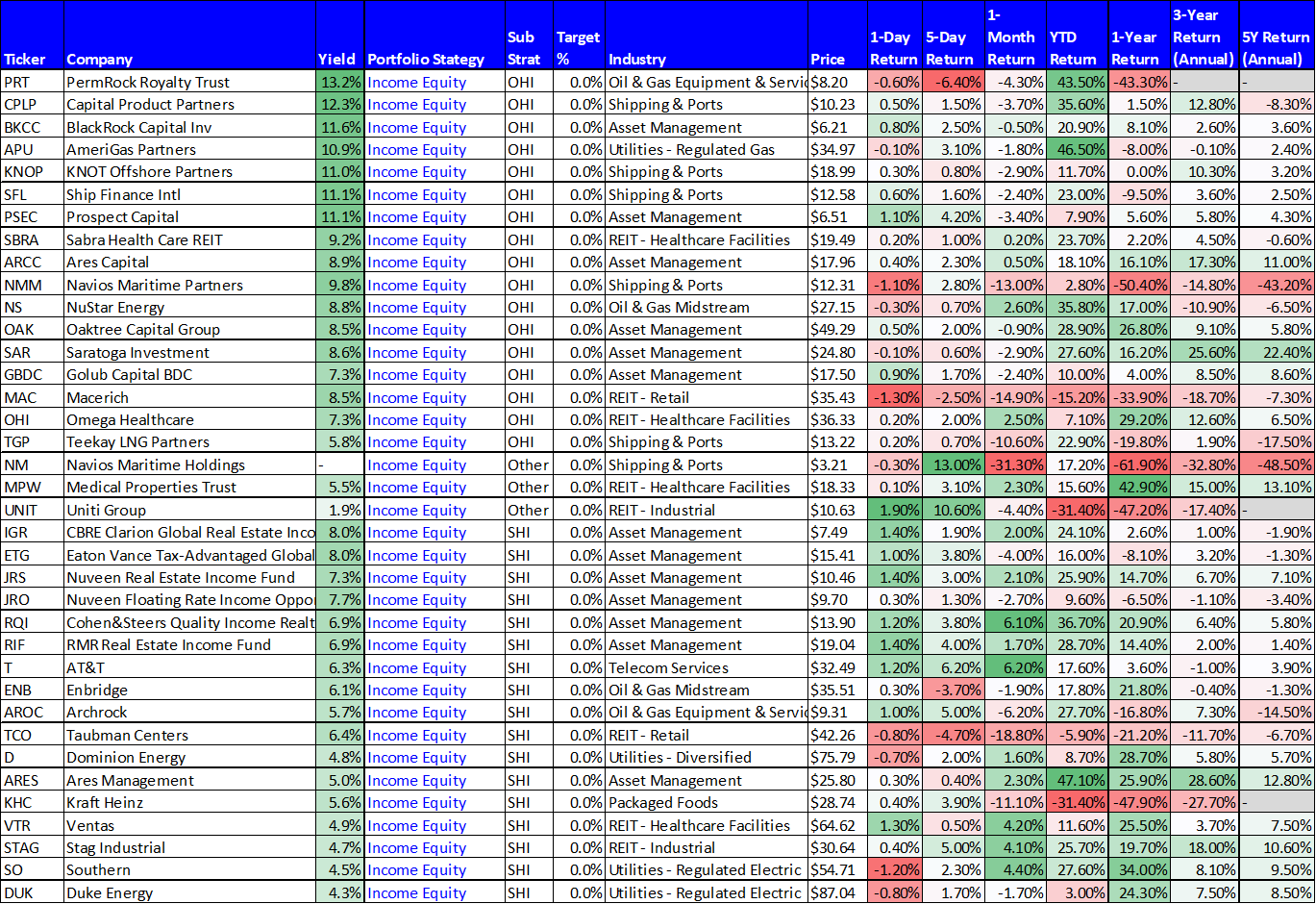Select the Sub Strat column header
This screenshot has height=904, width=1316.
tap(530, 37)
